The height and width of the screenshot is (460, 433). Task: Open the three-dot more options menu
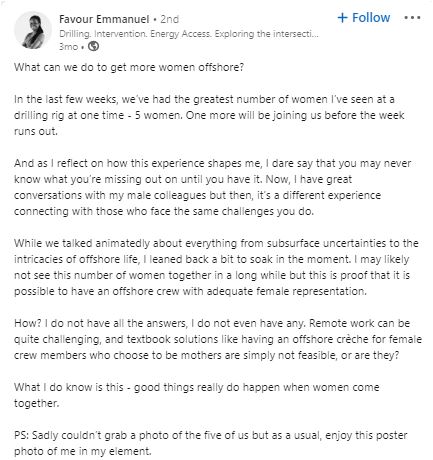pyautogui.click(x=412, y=17)
